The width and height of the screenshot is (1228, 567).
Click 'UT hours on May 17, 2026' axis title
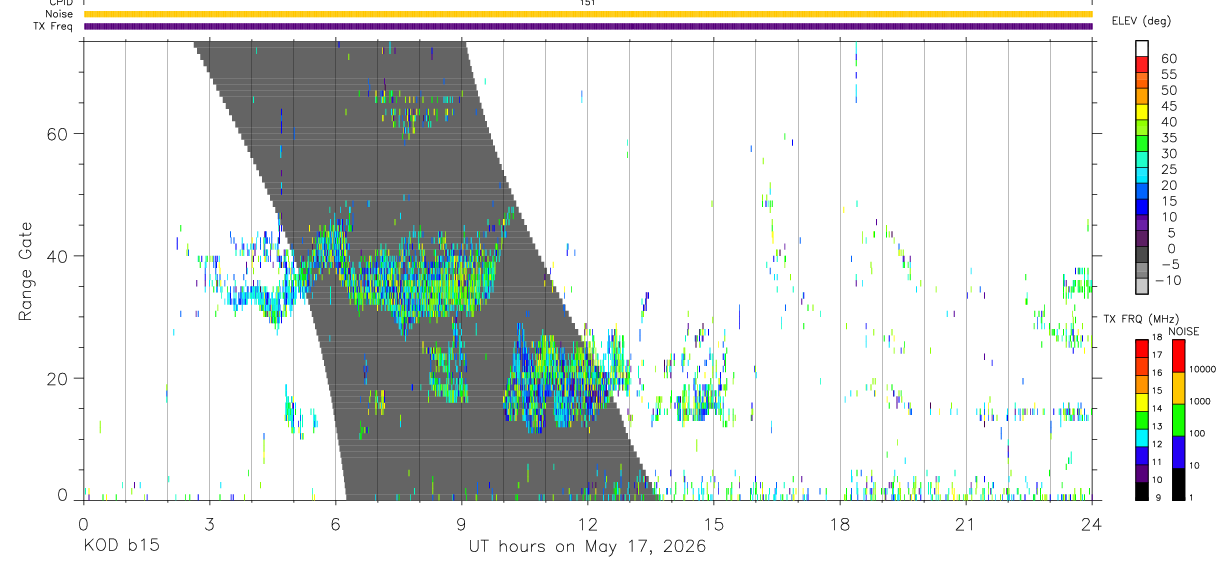588,547
